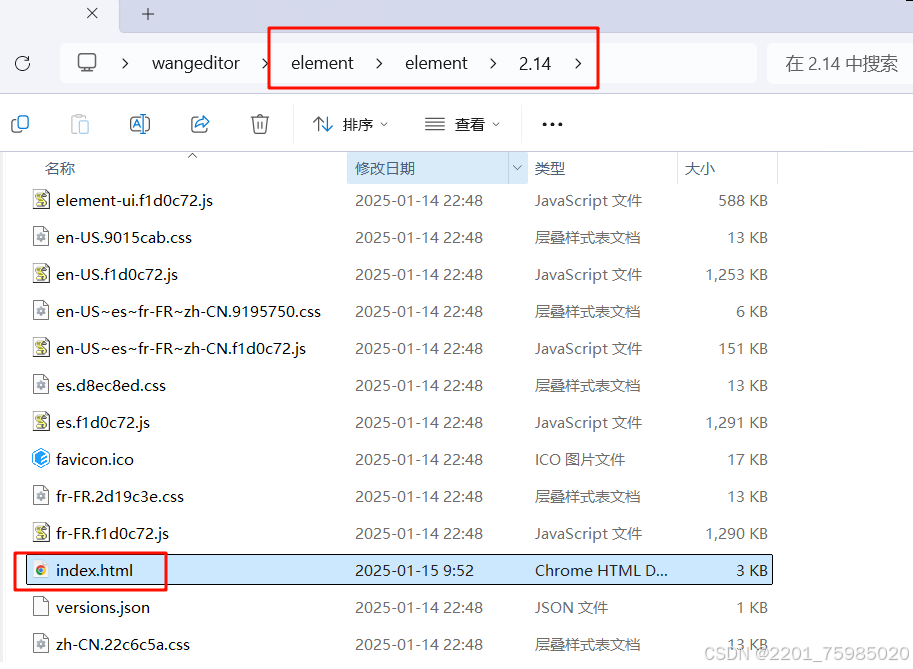Click the Share toolbar icon
This screenshot has width=913, height=669.
pyautogui.click(x=199, y=123)
